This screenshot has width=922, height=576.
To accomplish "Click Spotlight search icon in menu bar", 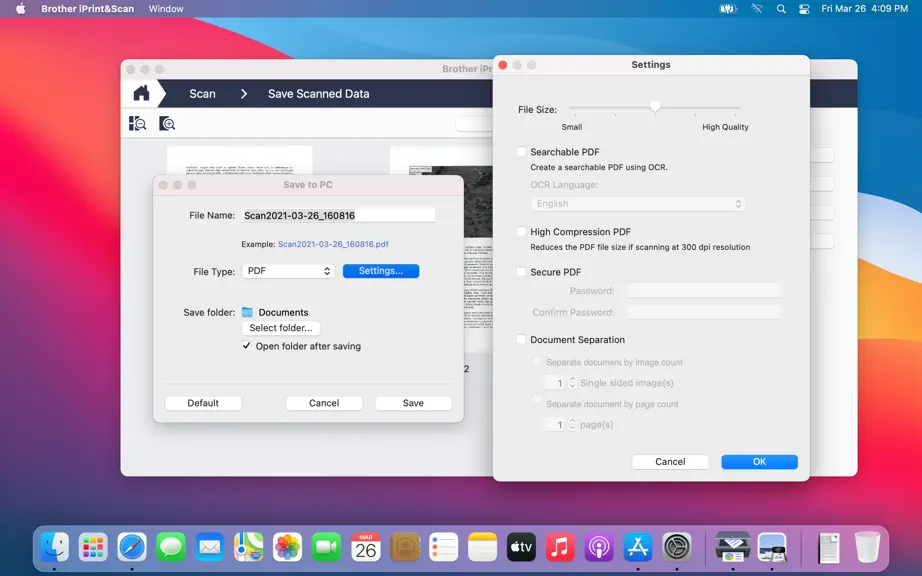I will click(x=781, y=9).
